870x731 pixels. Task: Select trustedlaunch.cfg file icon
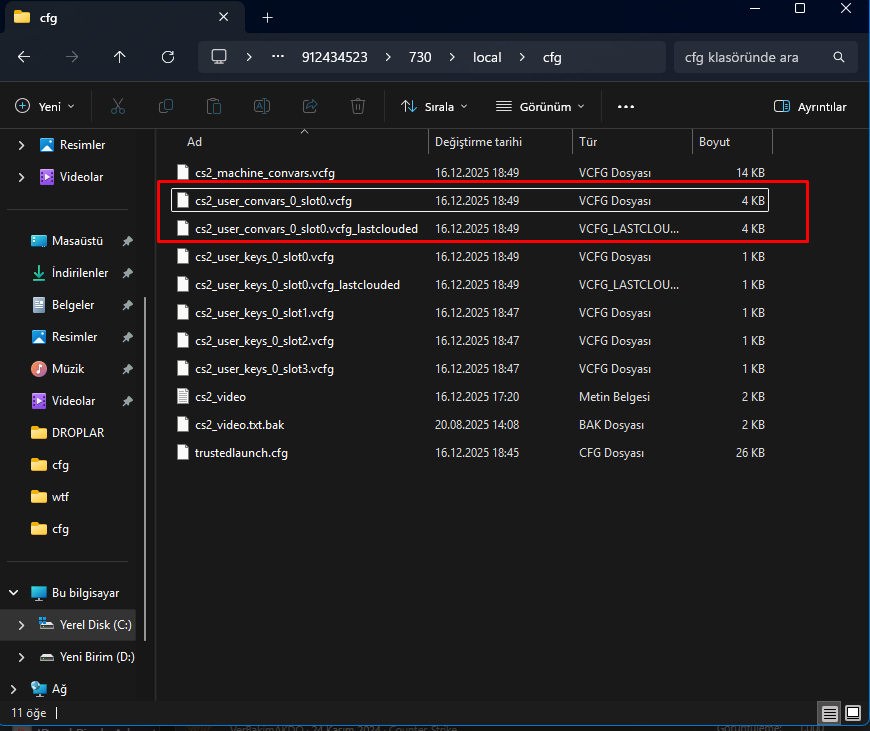click(183, 452)
